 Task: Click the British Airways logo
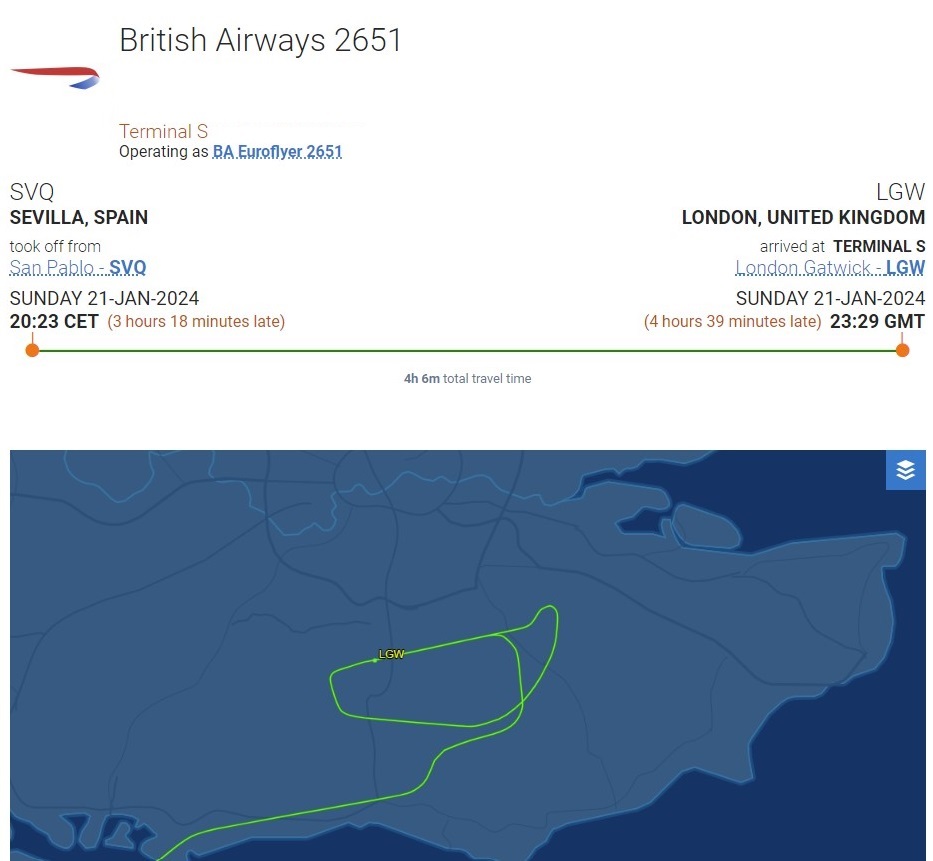point(55,77)
